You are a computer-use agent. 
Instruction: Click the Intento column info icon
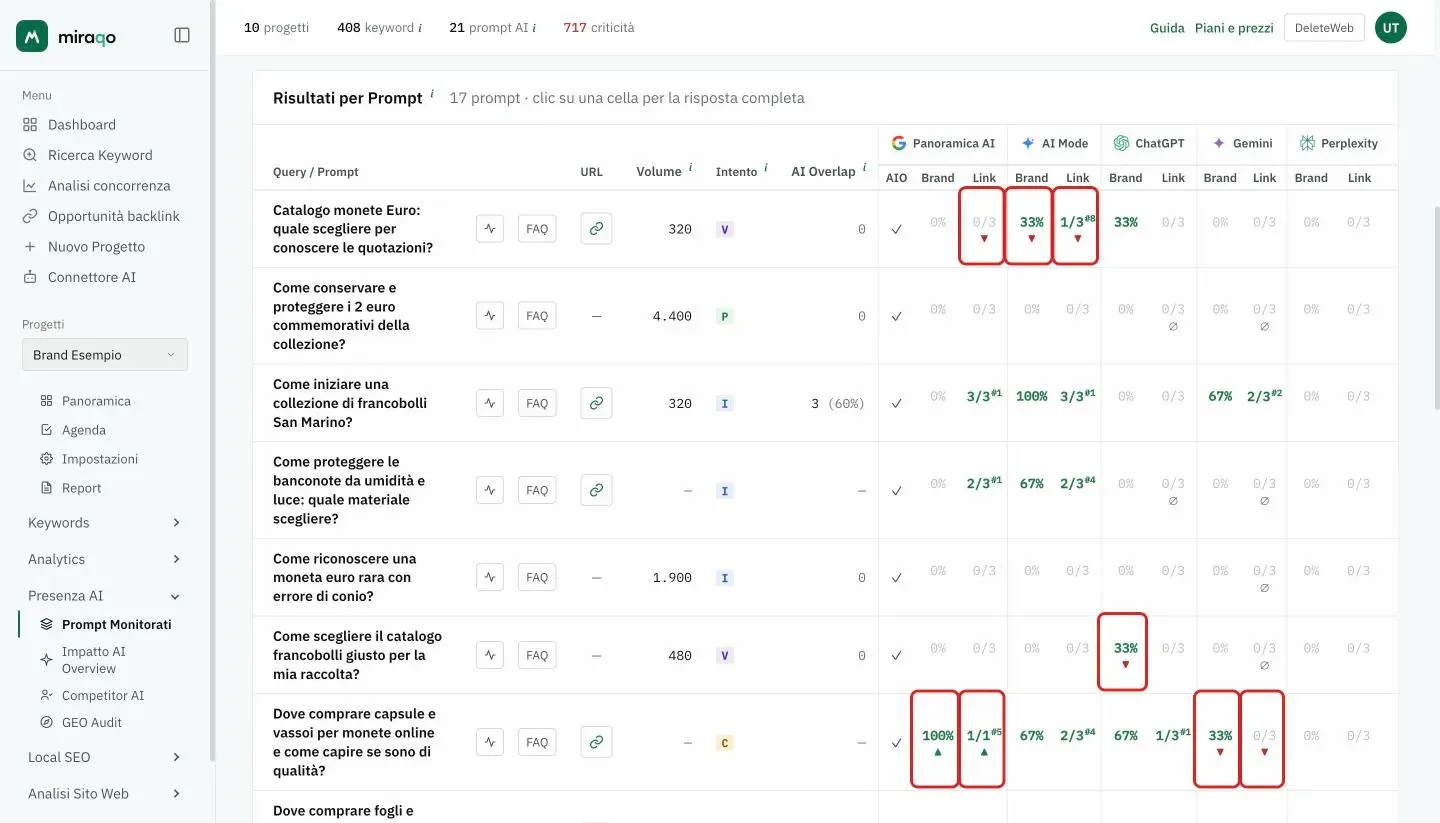tap(766, 169)
